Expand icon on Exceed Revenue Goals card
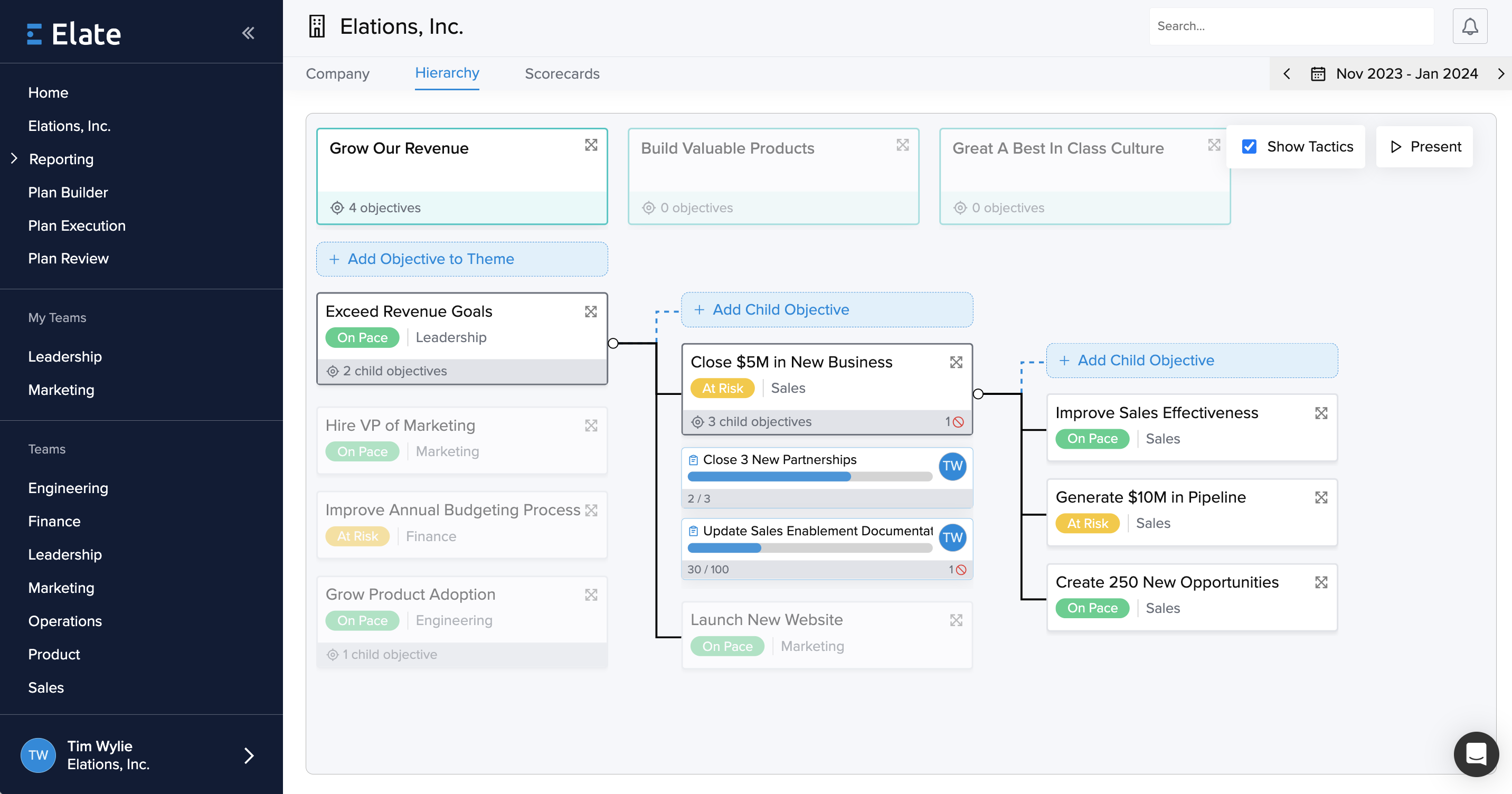1512x794 pixels. coord(590,311)
